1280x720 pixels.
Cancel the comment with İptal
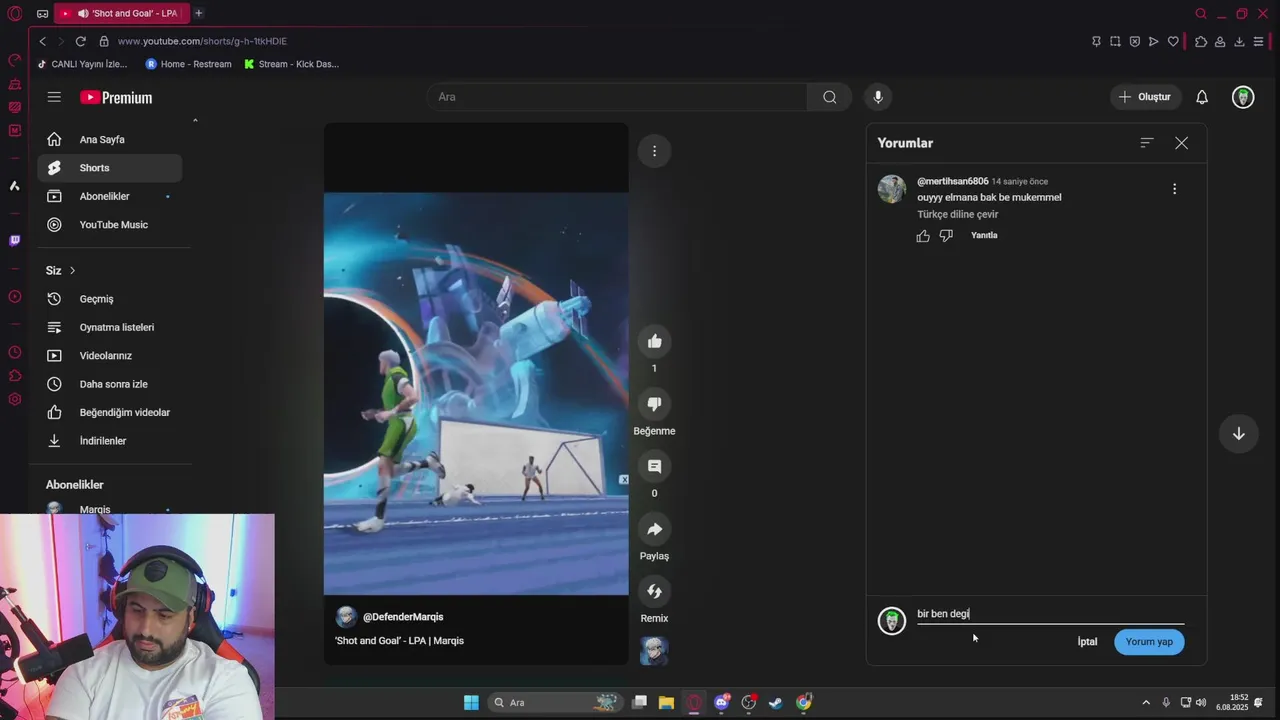pyautogui.click(x=1087, y=642)
